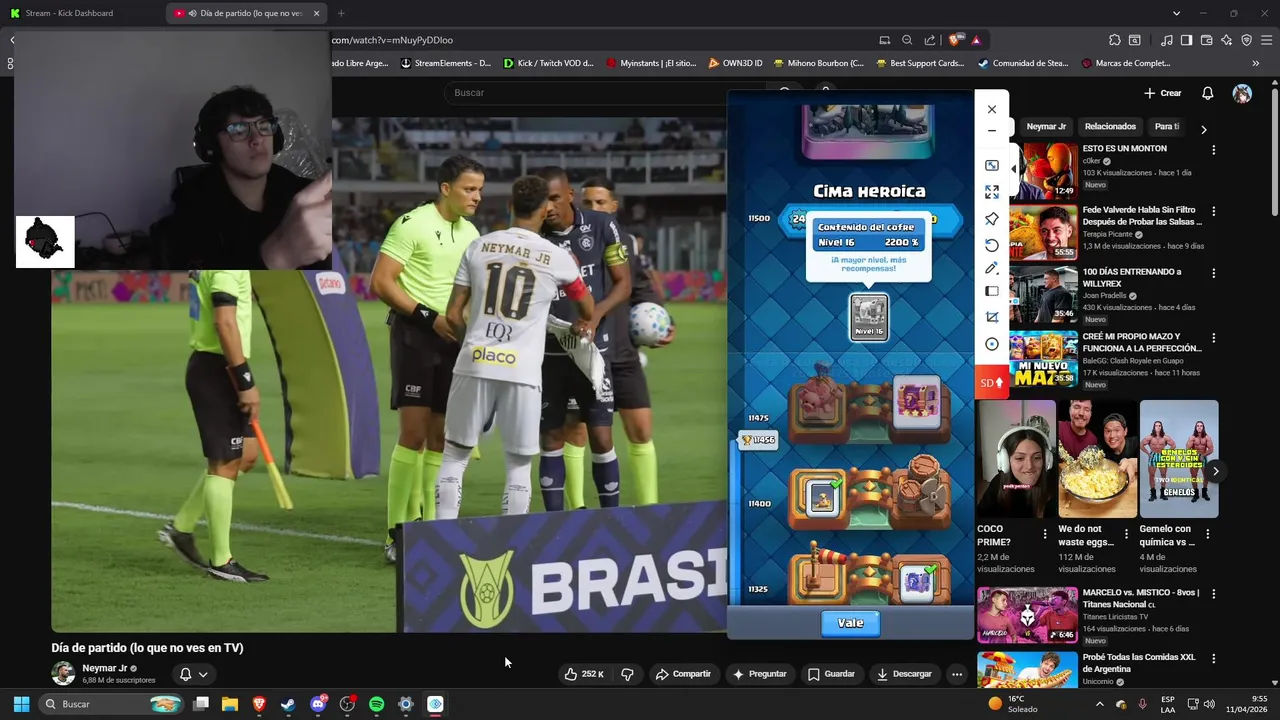The image size is (1280, 720).
Task: Open options for 100 DÍAS ENTRENANDO video
Action: point(1214,273)
